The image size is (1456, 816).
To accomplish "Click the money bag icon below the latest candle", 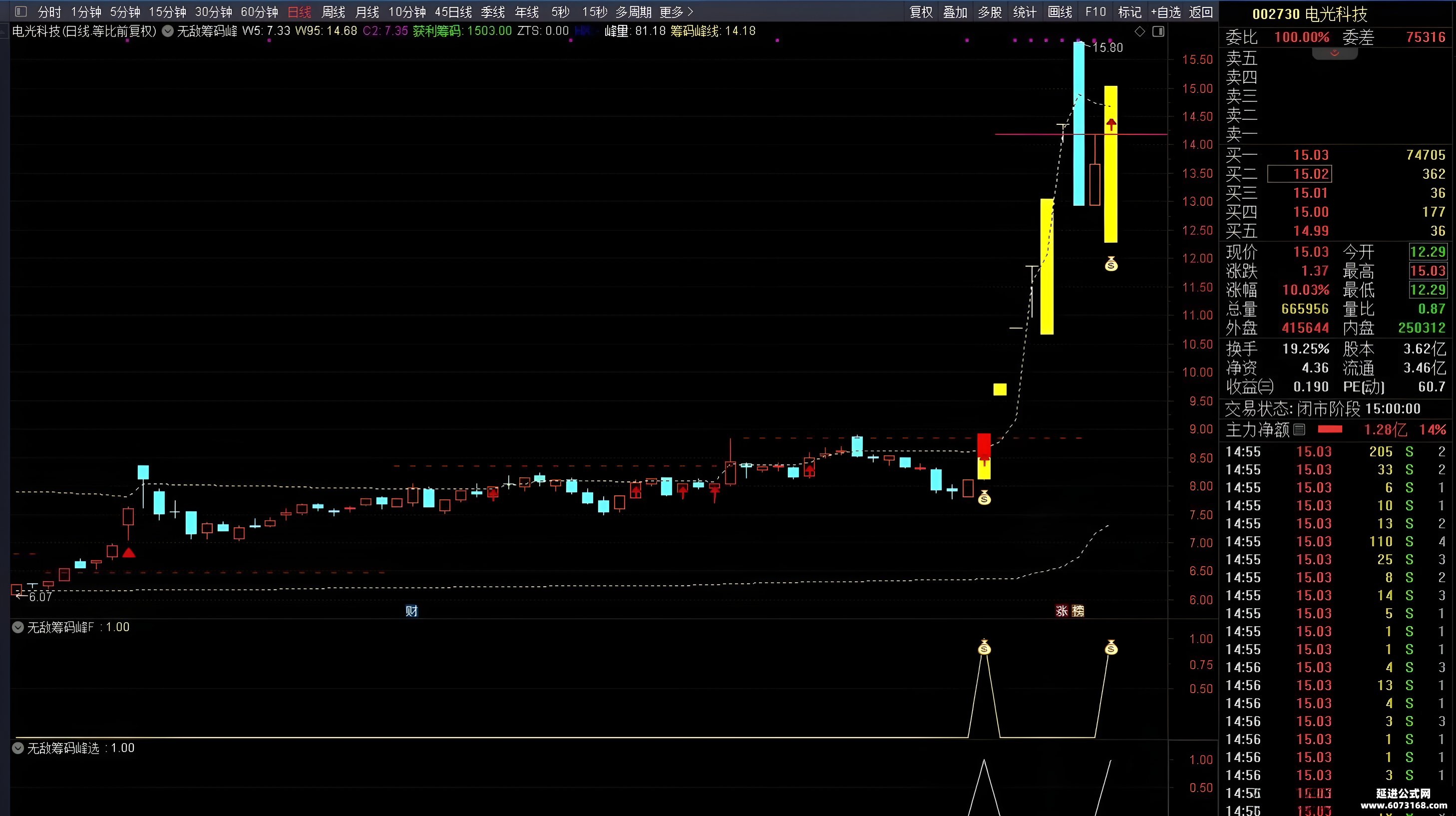I will (1111, 264).
